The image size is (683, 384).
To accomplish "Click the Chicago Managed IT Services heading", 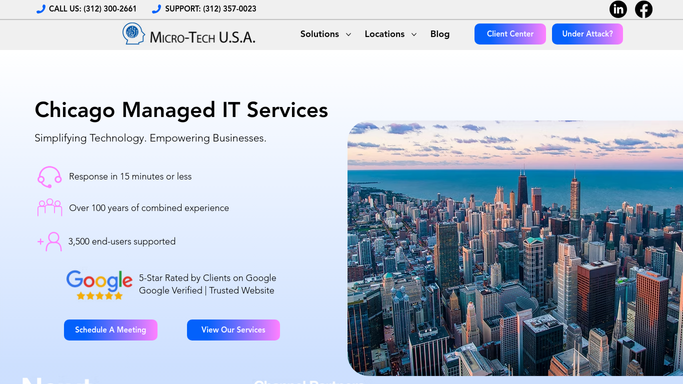I will (181, 110).
